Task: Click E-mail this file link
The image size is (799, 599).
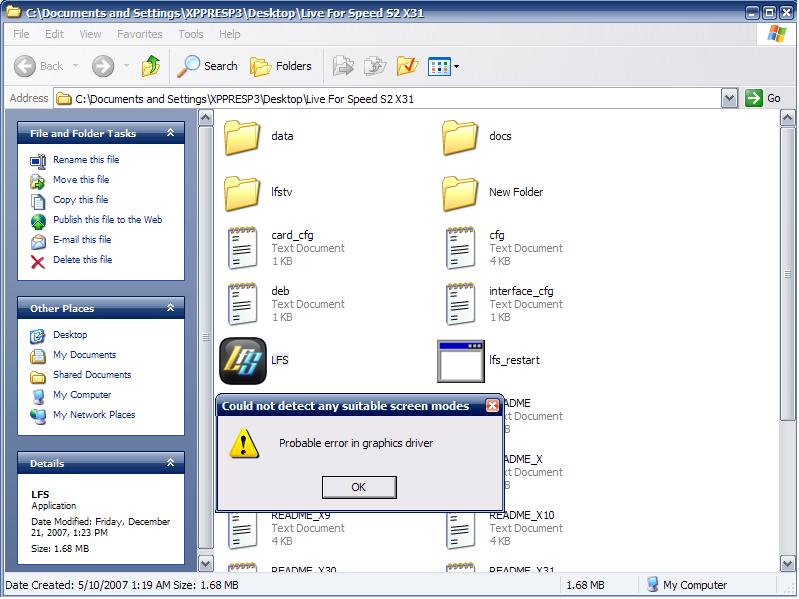Action: click(x=82, y=239)
